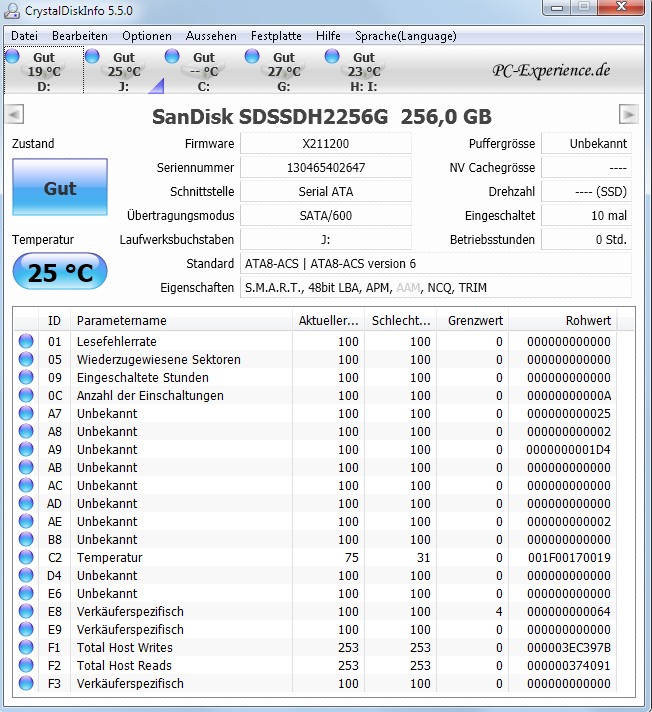Click the status orb for Lesefehlerrate row
This screenshot has height=712, width=652.
coord(26,341)
